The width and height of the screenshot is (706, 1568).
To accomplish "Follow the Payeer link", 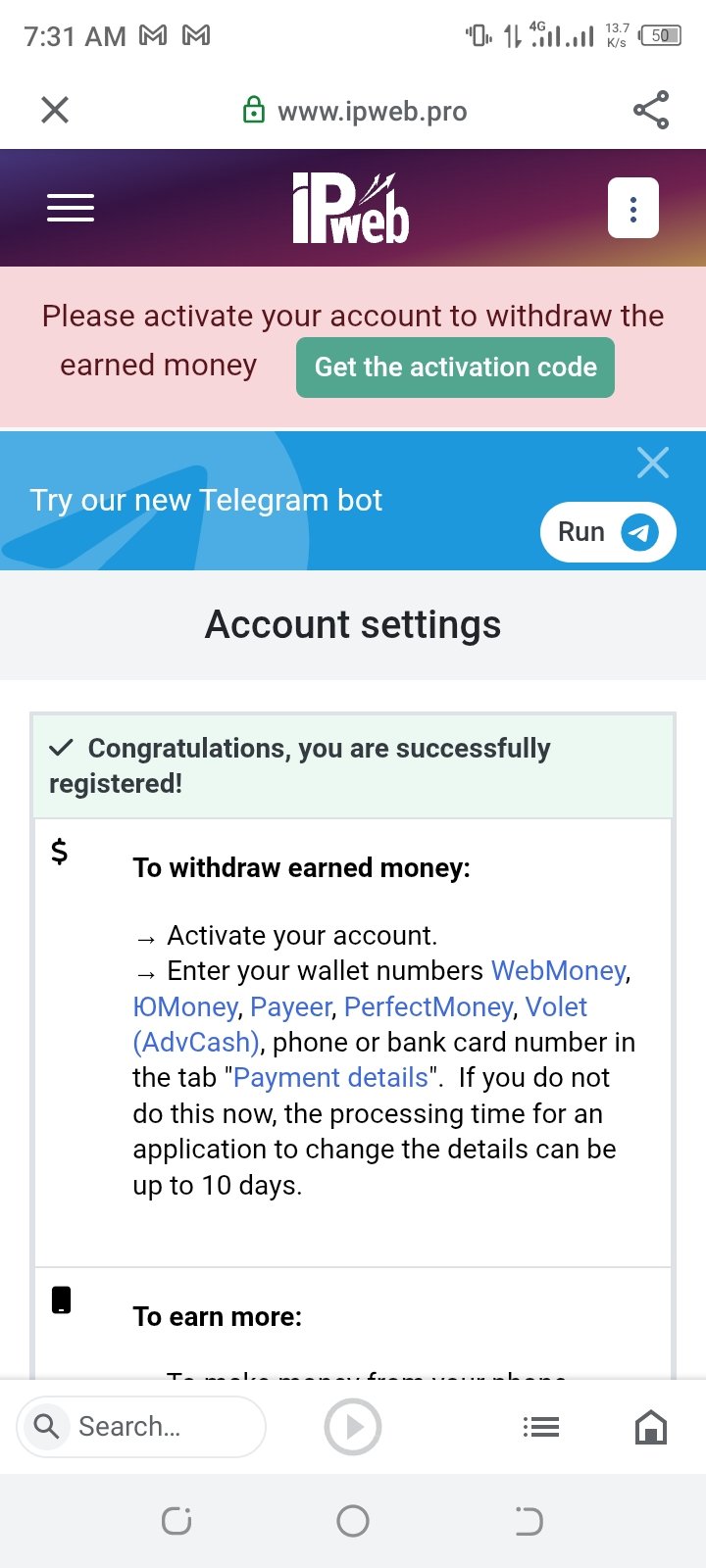I will click(291, 1007).
